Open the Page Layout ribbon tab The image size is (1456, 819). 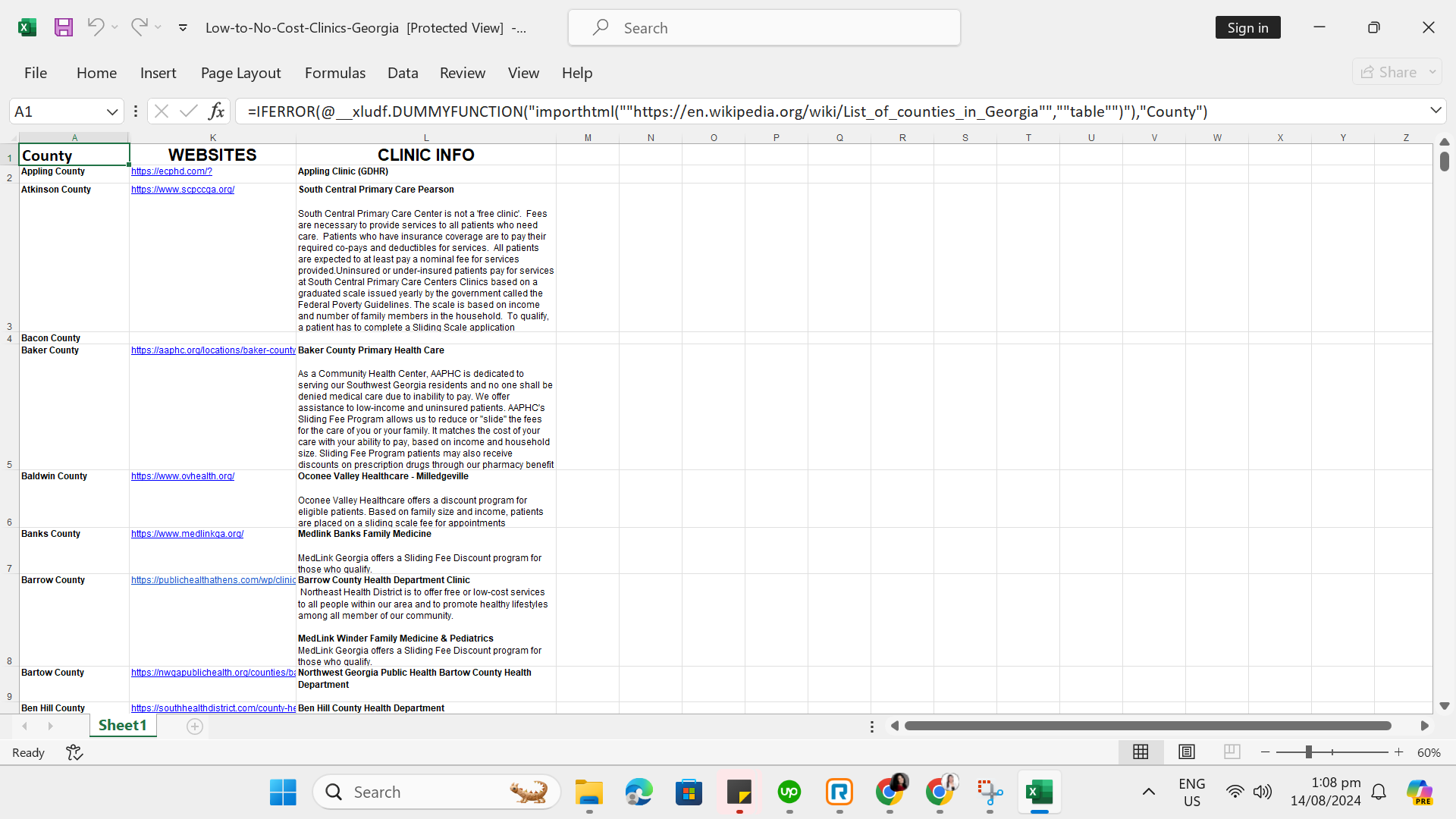pos(240,73)
